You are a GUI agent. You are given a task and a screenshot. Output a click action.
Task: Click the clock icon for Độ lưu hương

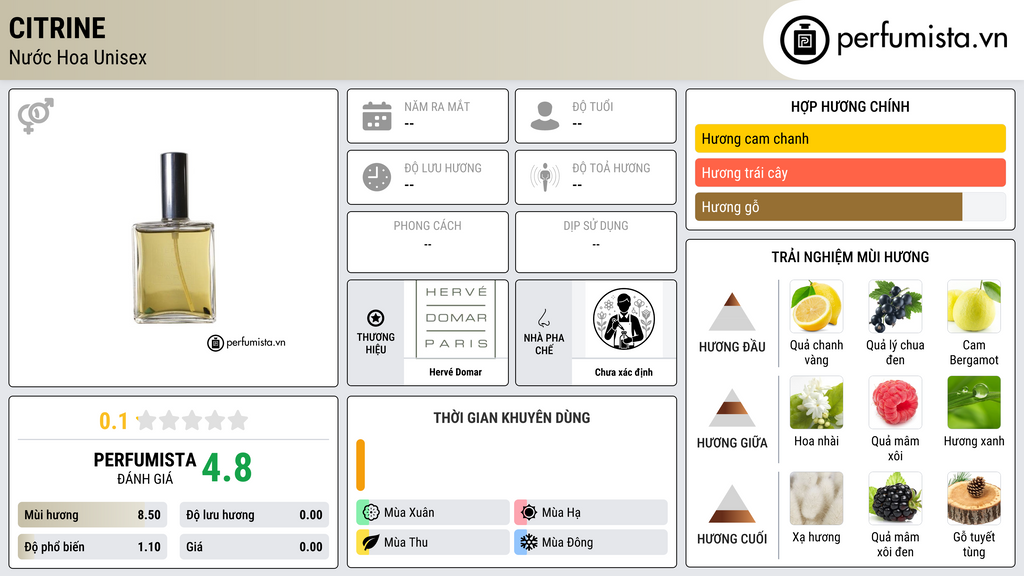pos(377,177)
